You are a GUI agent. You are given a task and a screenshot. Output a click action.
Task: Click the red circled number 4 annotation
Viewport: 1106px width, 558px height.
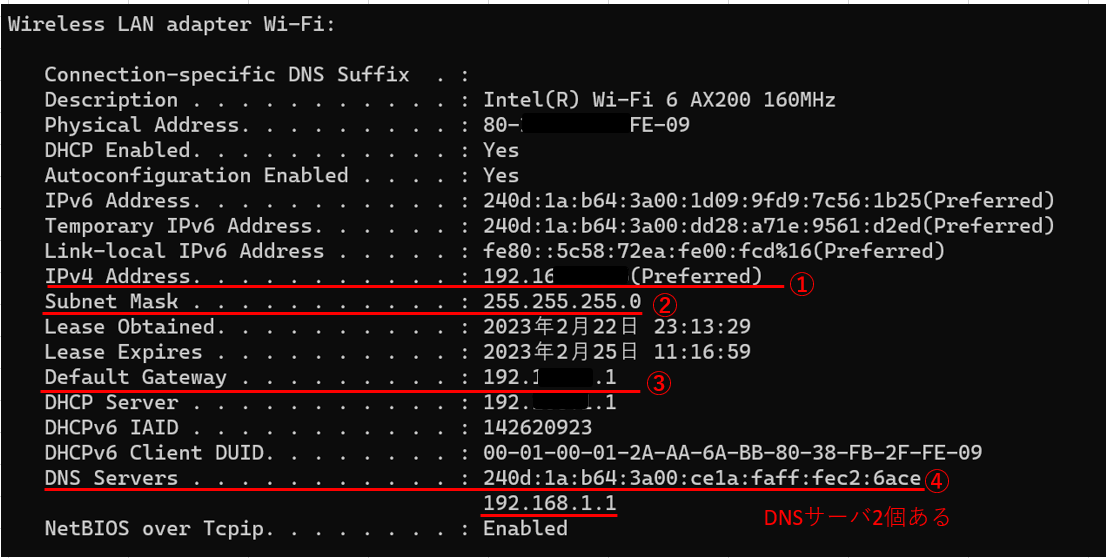click(x=936, y=481)
